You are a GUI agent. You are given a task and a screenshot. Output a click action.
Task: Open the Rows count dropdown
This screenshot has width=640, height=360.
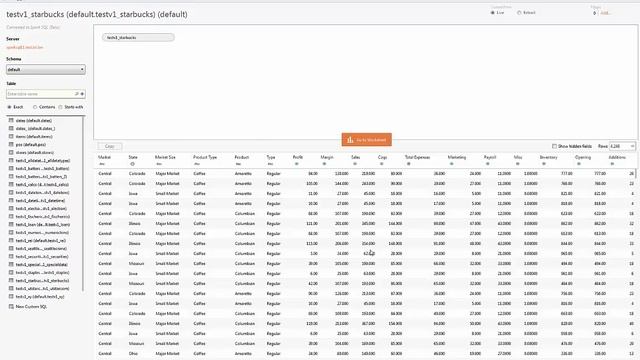click(622, 146)
